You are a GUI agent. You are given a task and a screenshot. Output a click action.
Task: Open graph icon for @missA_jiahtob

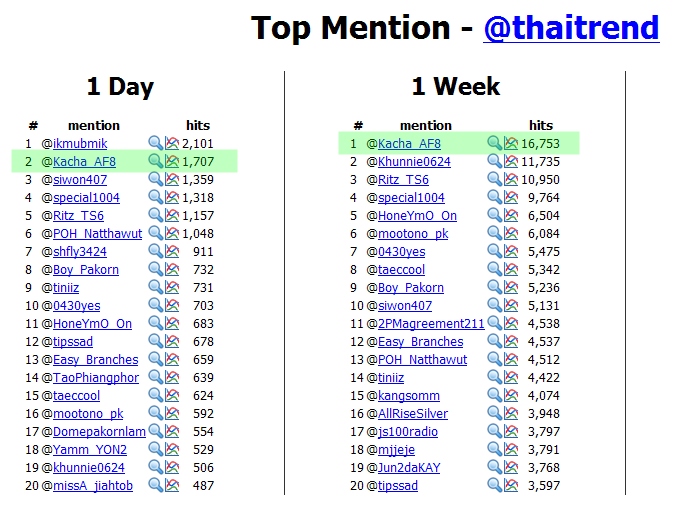[172, 485]
